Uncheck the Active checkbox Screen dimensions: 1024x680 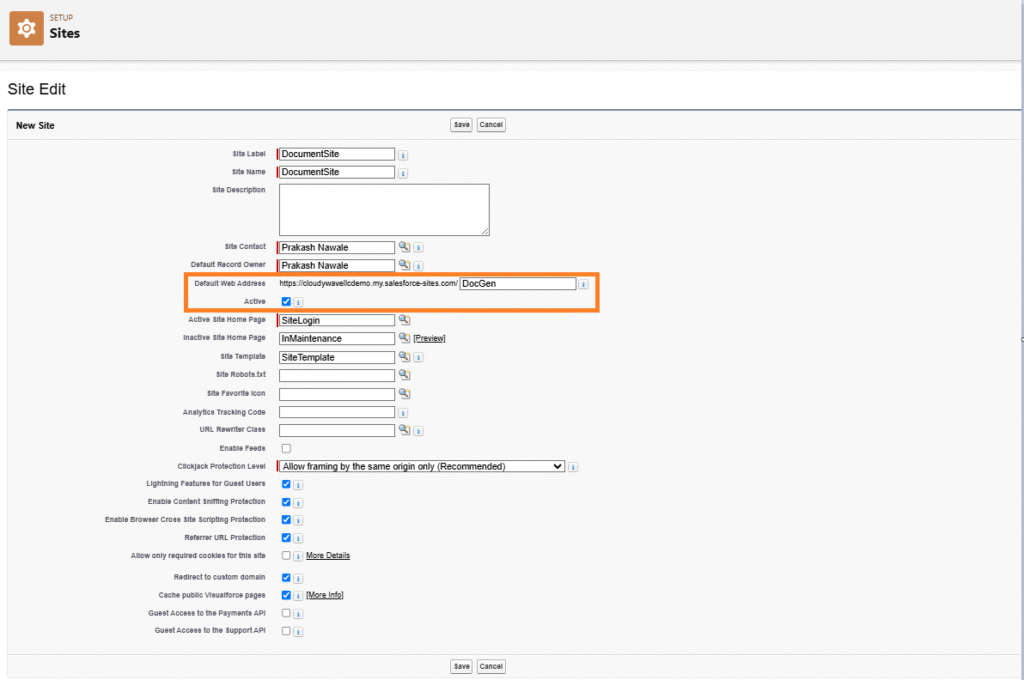tap(286, 301)
